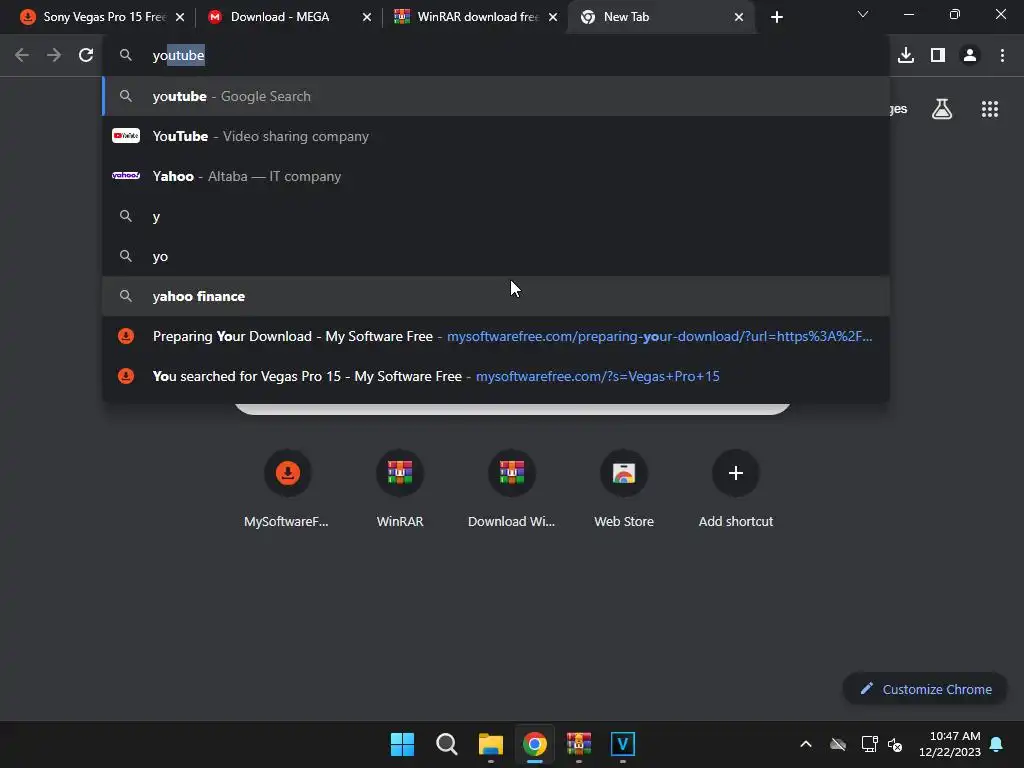1024x768 pixels.
Task: Click the Add shortcut button
Action: coord(735,488)
